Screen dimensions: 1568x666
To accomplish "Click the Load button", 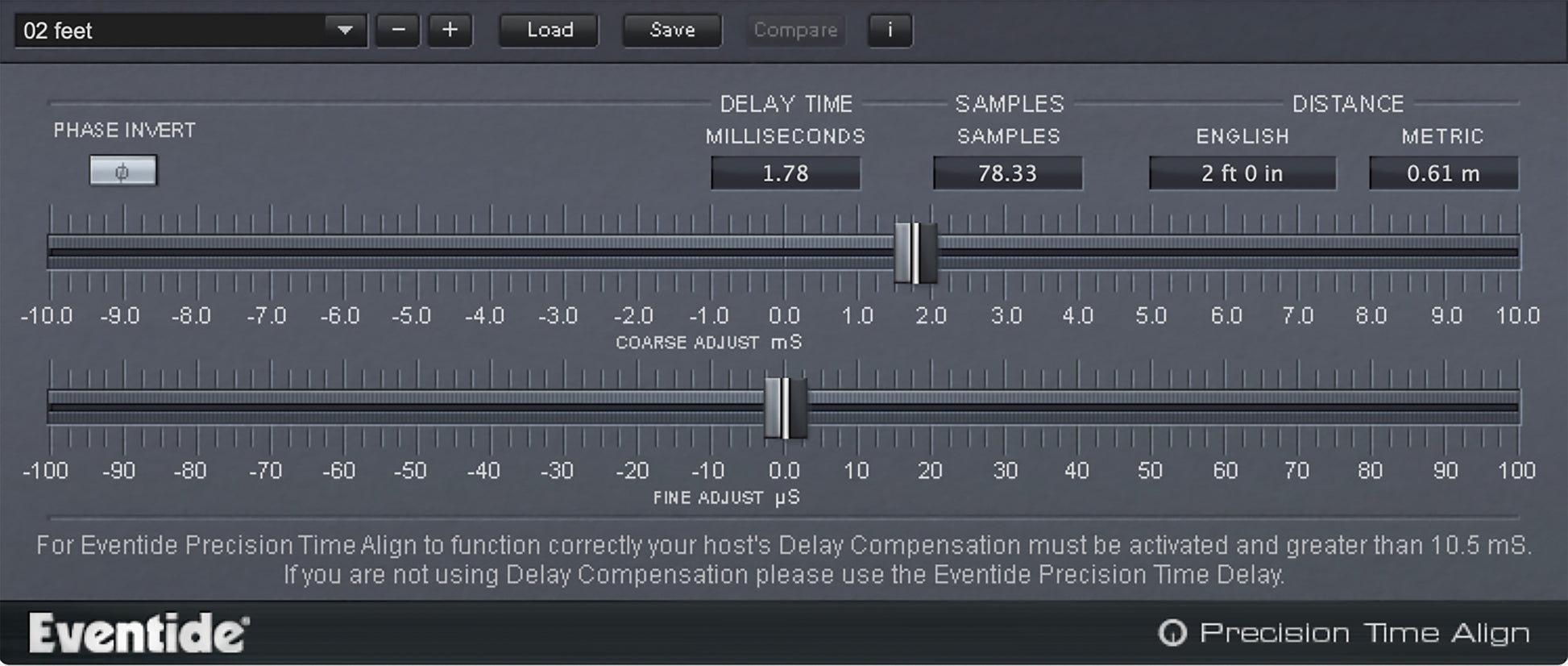I will (549, 31).
